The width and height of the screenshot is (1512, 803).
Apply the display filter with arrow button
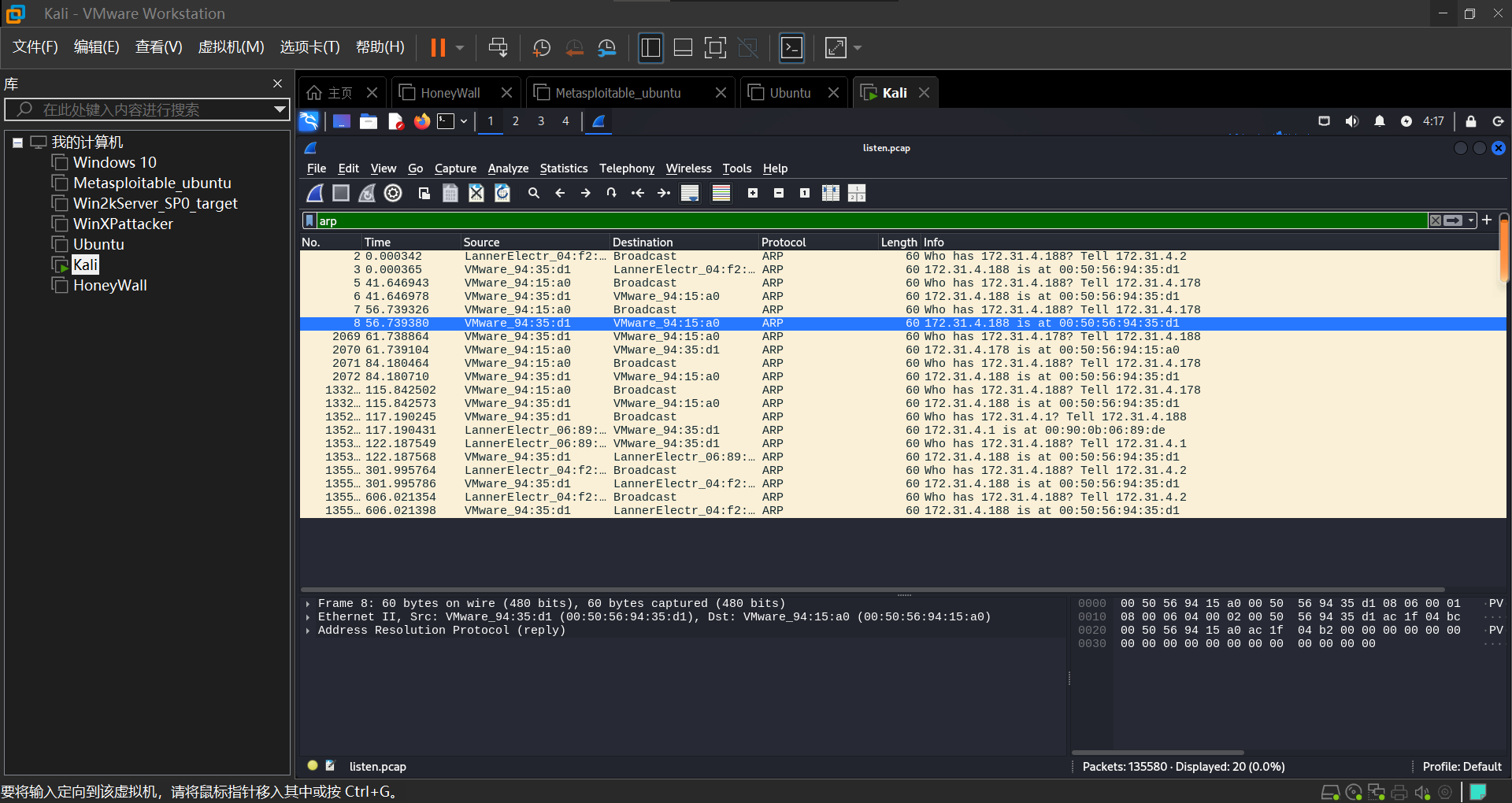[x=1453, y=220]
